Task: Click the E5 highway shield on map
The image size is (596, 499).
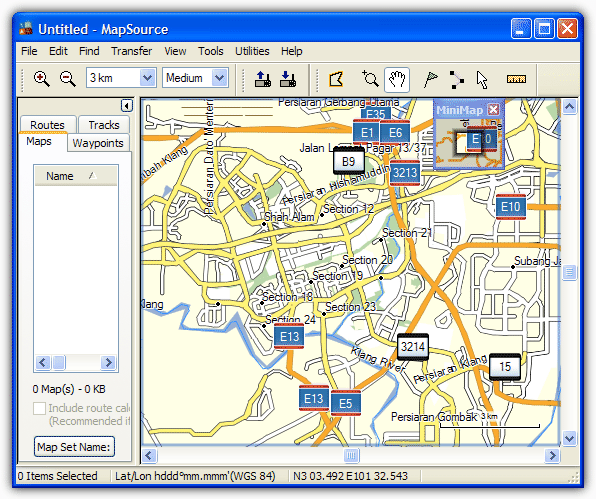Action: (346, 403)
